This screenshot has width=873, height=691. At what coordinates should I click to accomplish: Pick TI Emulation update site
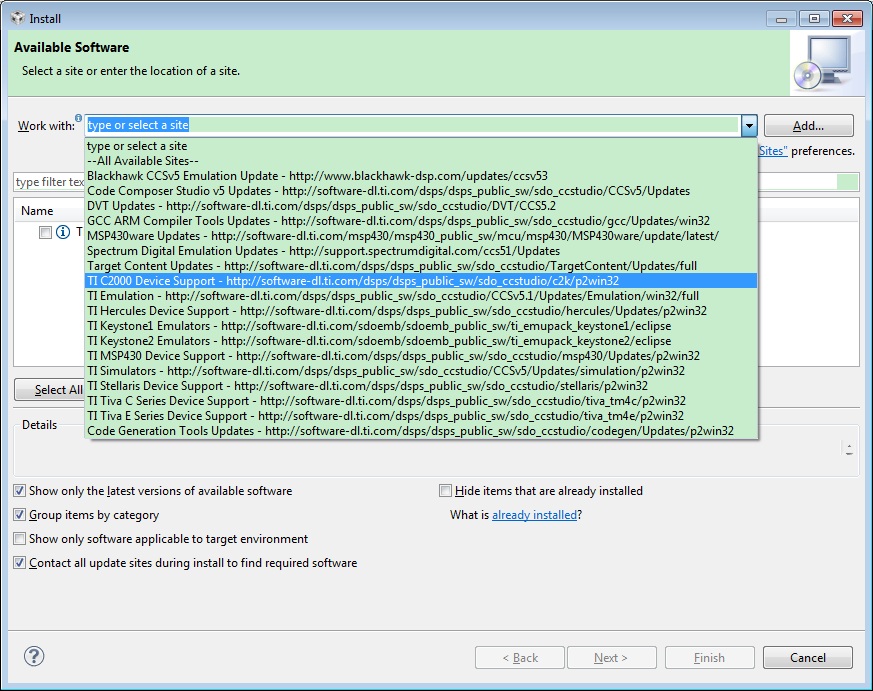pos(421,296)
